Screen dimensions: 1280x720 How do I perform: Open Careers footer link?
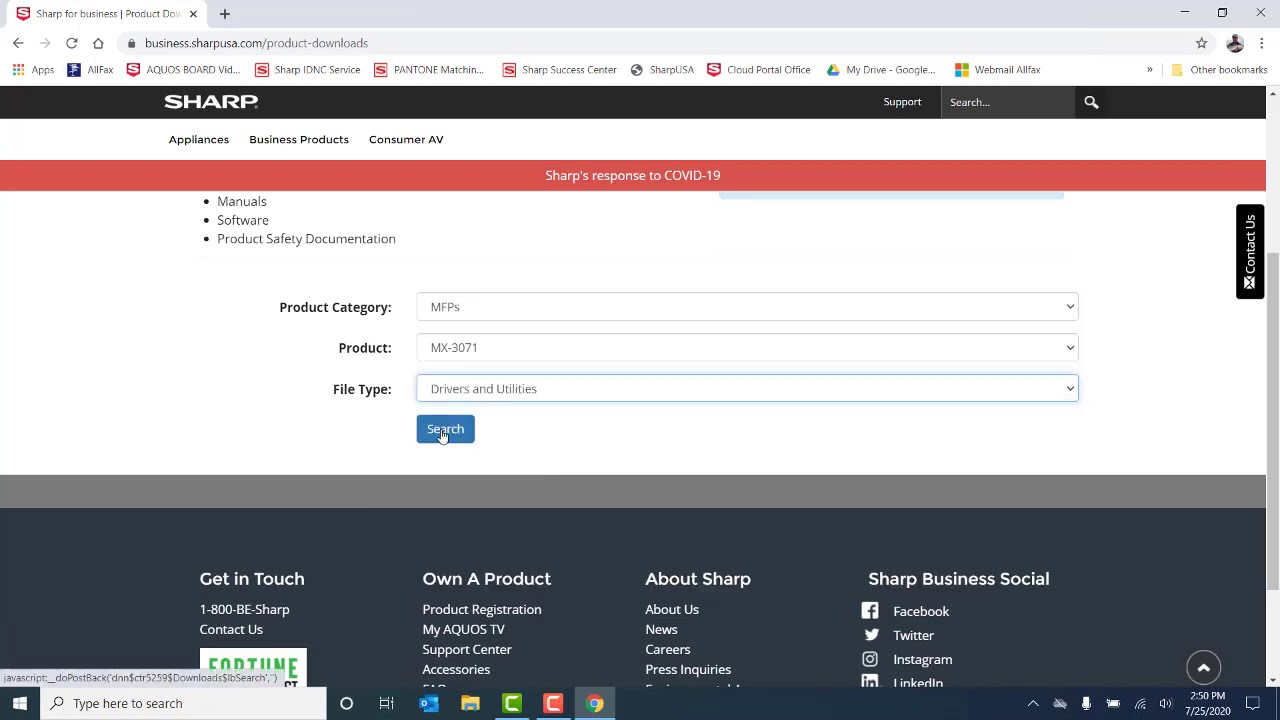[x=668, y=649]
